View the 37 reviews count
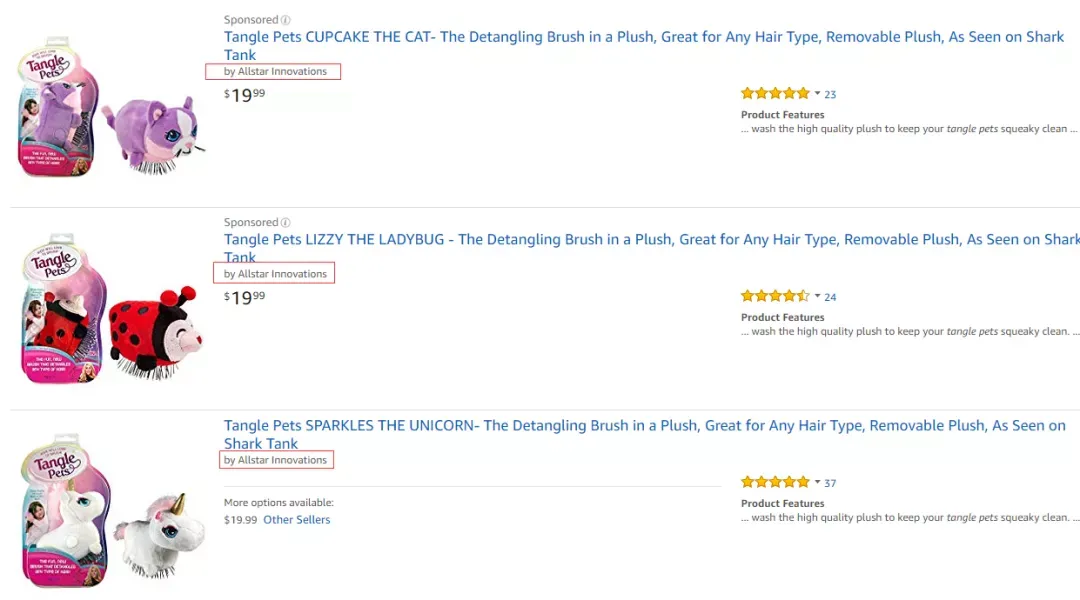 tap(830, 483)
